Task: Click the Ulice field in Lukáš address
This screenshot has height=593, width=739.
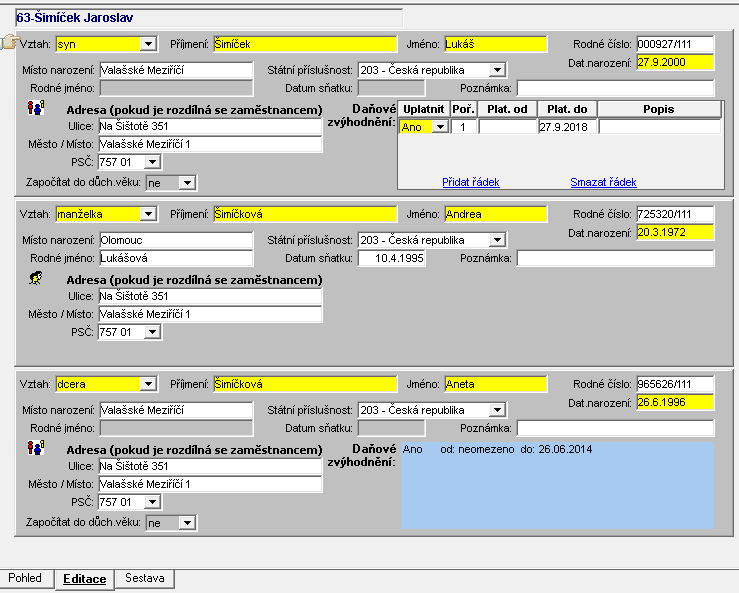Action: [x=210, y=126]
